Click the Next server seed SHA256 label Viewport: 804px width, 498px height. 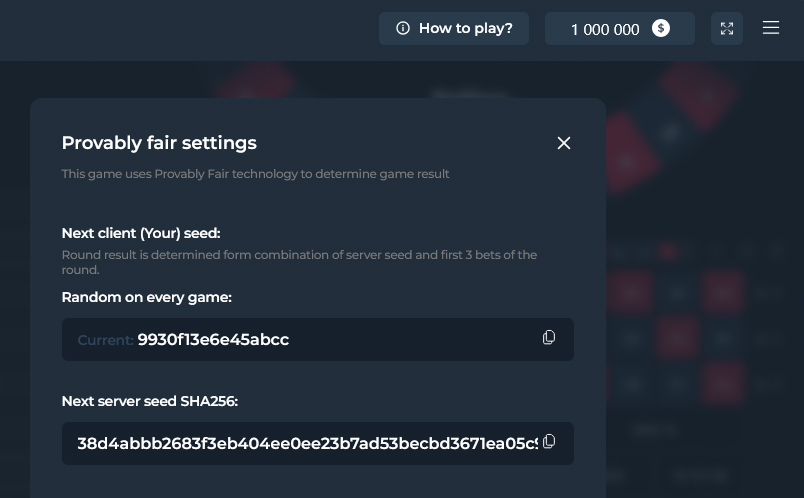(x=150, y=401)
